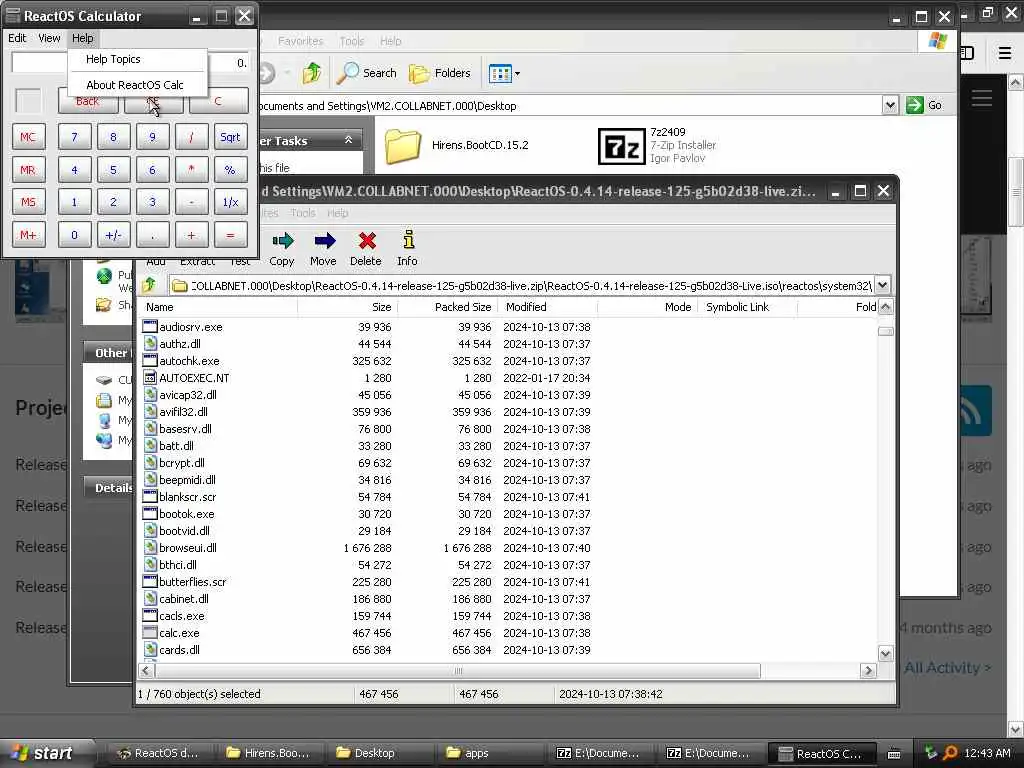Click blankscr.scr file icon
This screenshot has width=1024, height=768.
pyautogui.click(x=150, y=496)
